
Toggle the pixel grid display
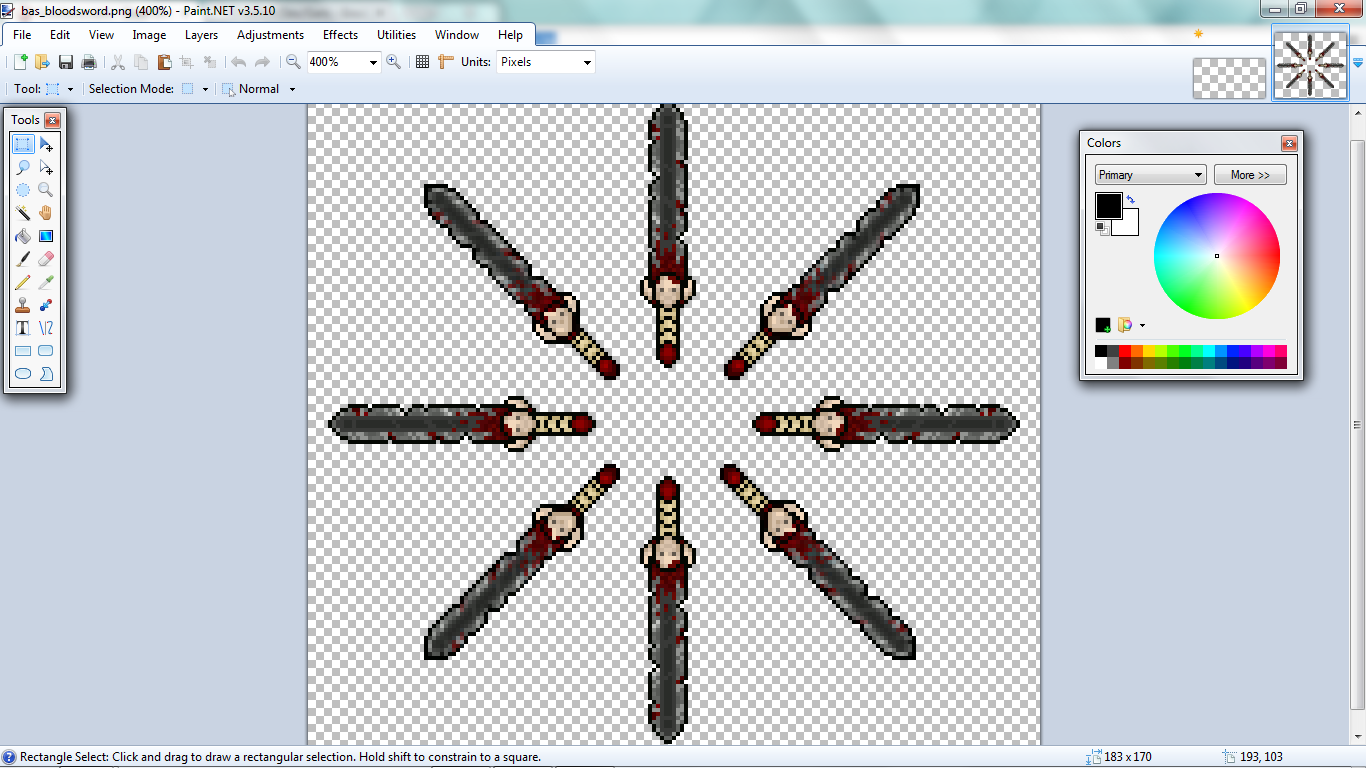point(422,62)
